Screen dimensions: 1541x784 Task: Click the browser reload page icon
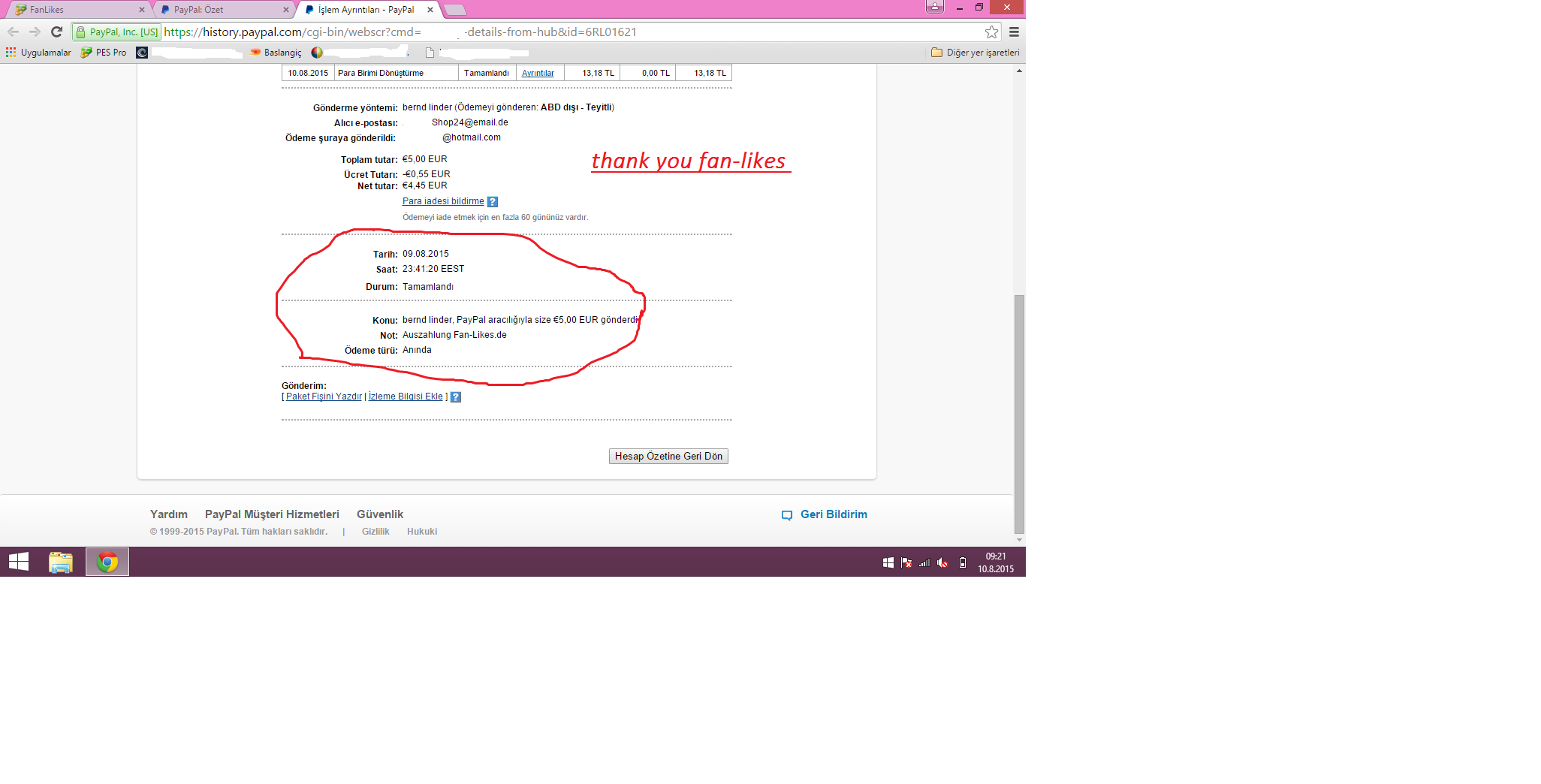[56, 32]
